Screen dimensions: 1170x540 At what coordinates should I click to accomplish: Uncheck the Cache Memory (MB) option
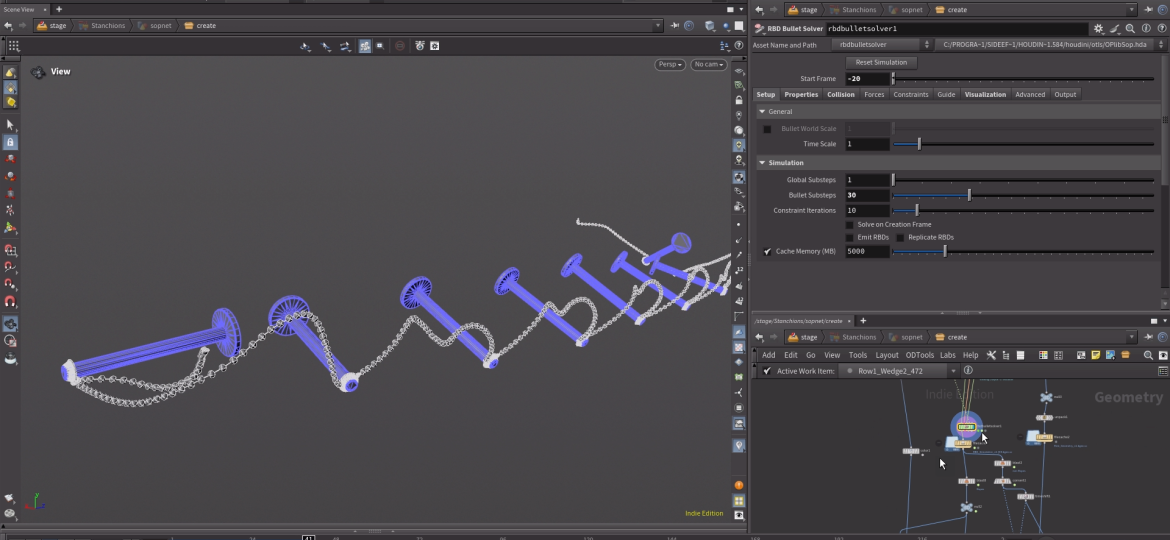(767, 252)
